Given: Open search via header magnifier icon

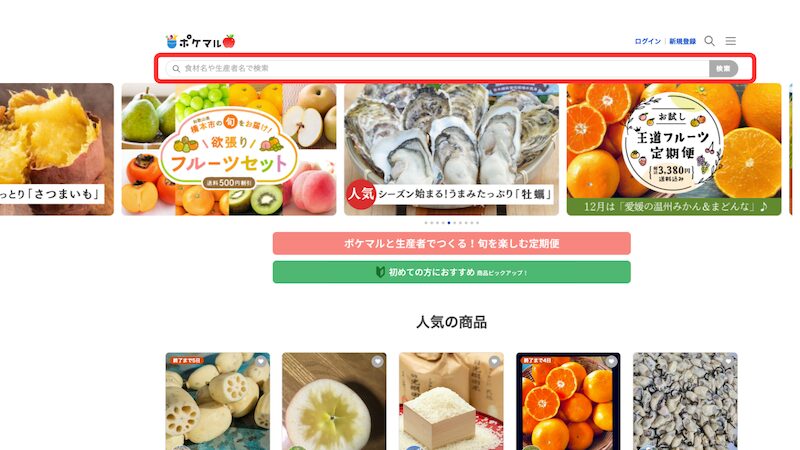Looking at the screenshot, I should coord(709,41).
